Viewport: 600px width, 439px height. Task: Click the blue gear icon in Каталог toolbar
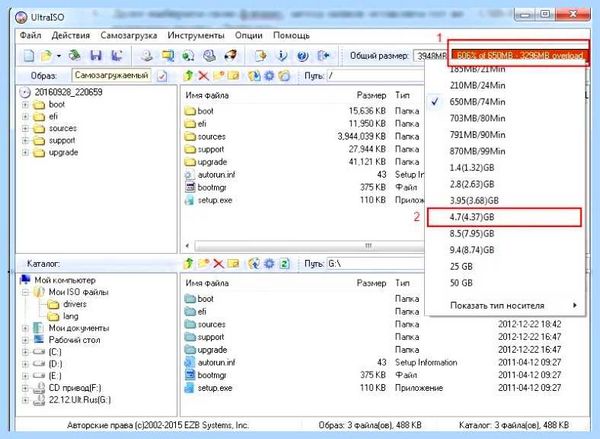(269, 263)
